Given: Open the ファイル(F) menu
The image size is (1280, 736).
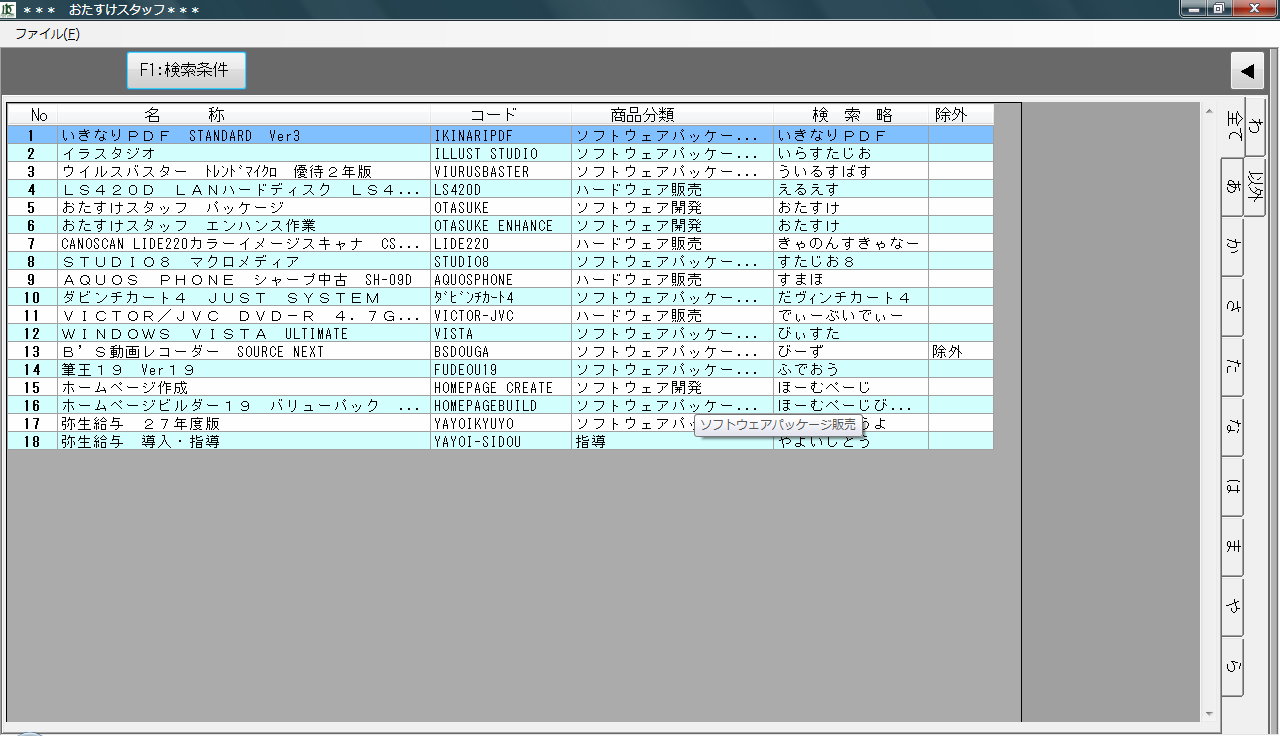Looking at the screenshot, I should tap(47, 34).
